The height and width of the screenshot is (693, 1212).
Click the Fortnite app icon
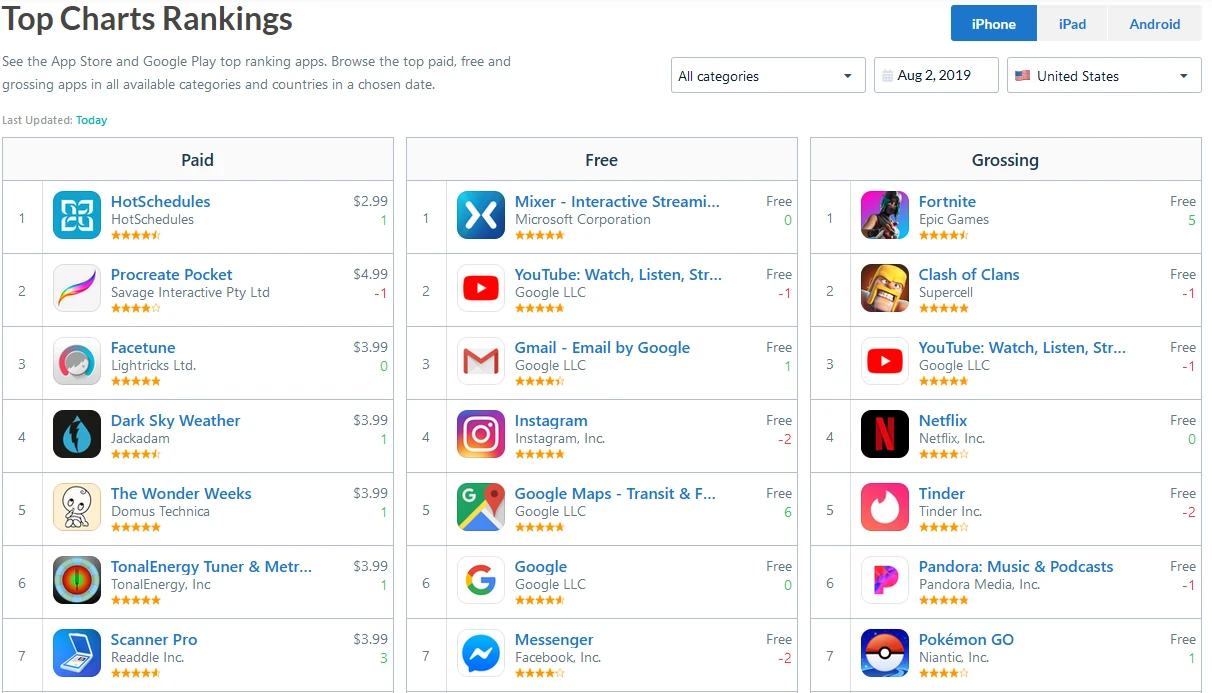tap(885, 216)
